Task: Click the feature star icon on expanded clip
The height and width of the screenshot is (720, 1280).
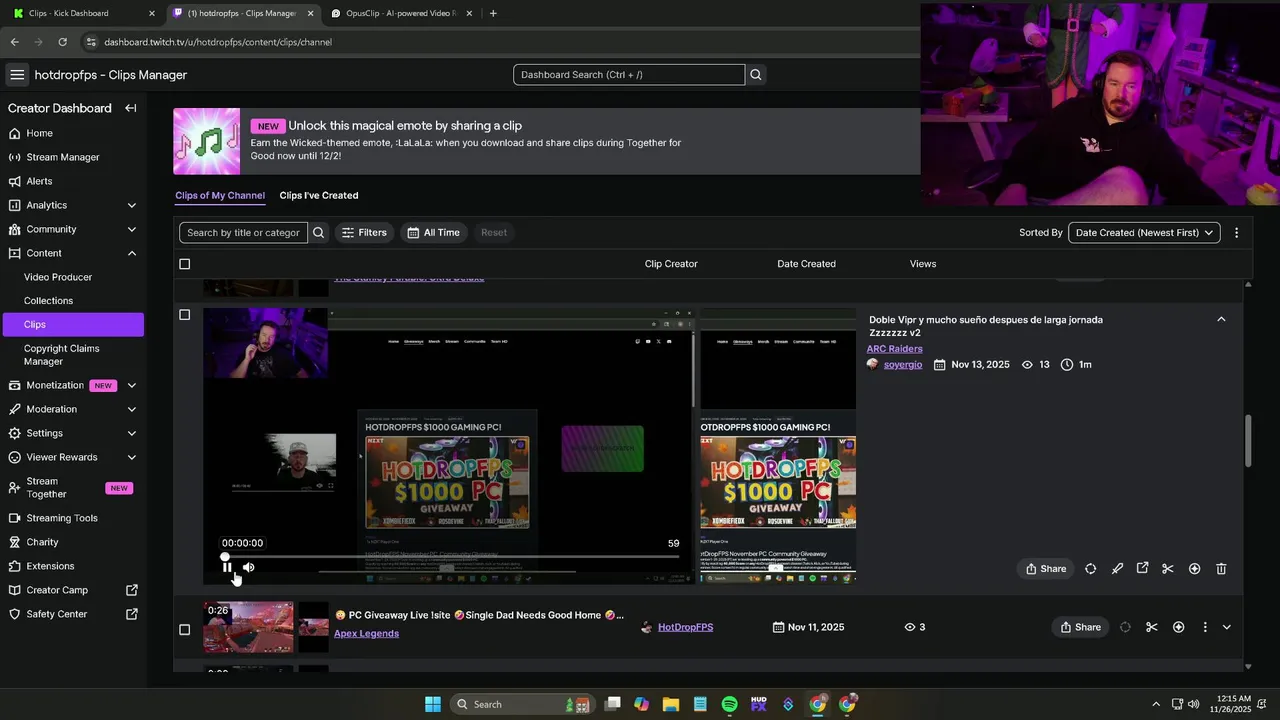Action: coord(1194,569)
